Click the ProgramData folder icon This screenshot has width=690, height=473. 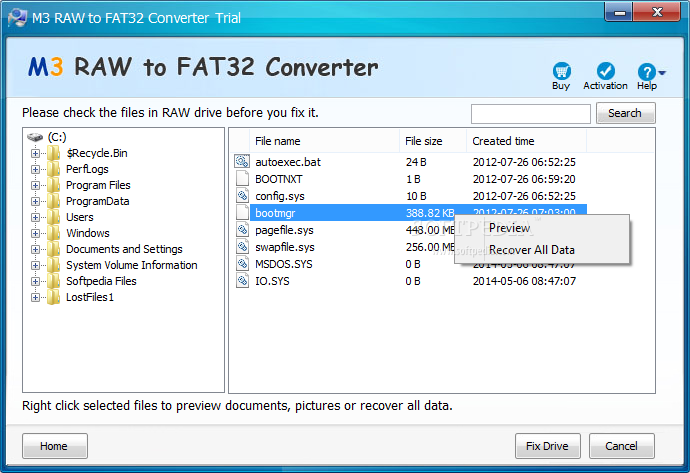point(54,201)
